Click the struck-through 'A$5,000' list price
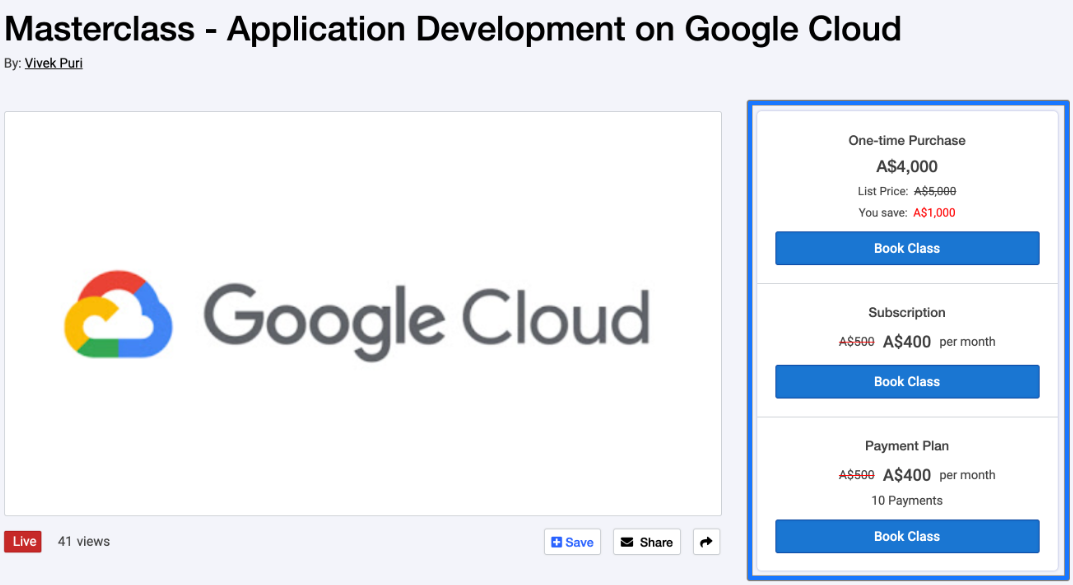Image resolution: width=1073 pixels, height=585 pixels. pyautogui.click(x=935, y=191)
